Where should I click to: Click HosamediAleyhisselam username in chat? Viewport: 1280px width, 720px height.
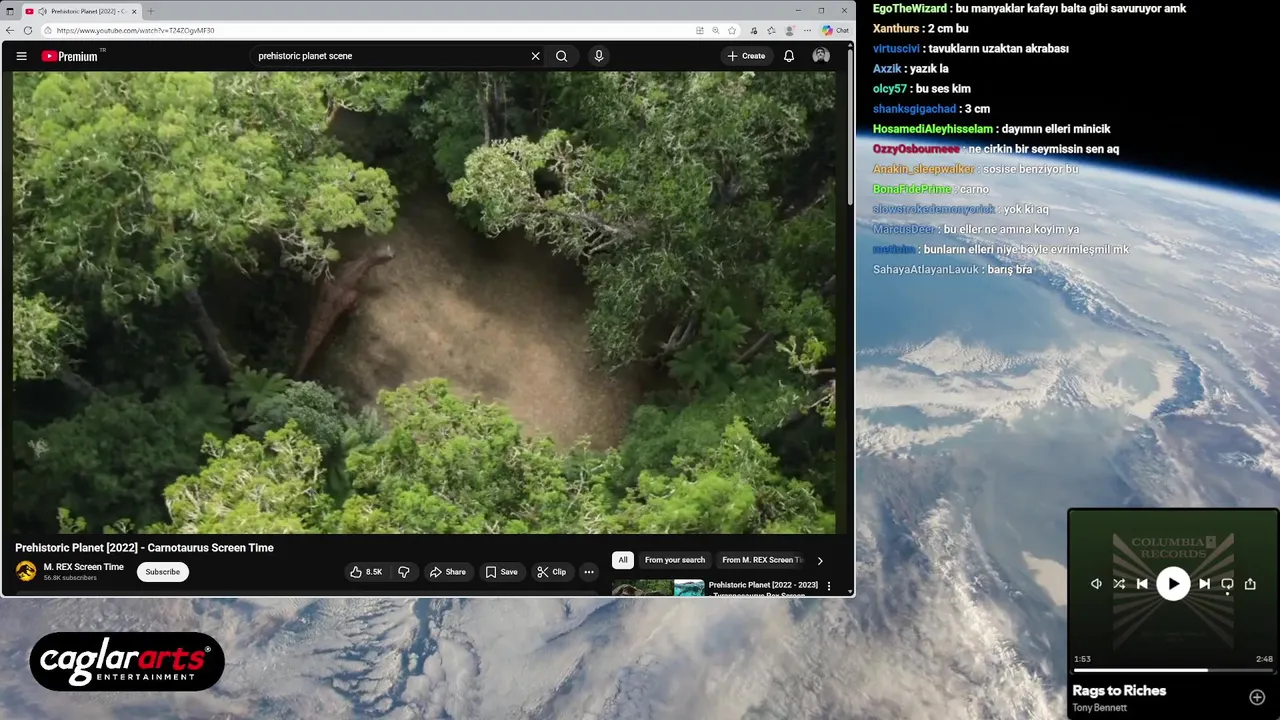(x=933, y=129)
